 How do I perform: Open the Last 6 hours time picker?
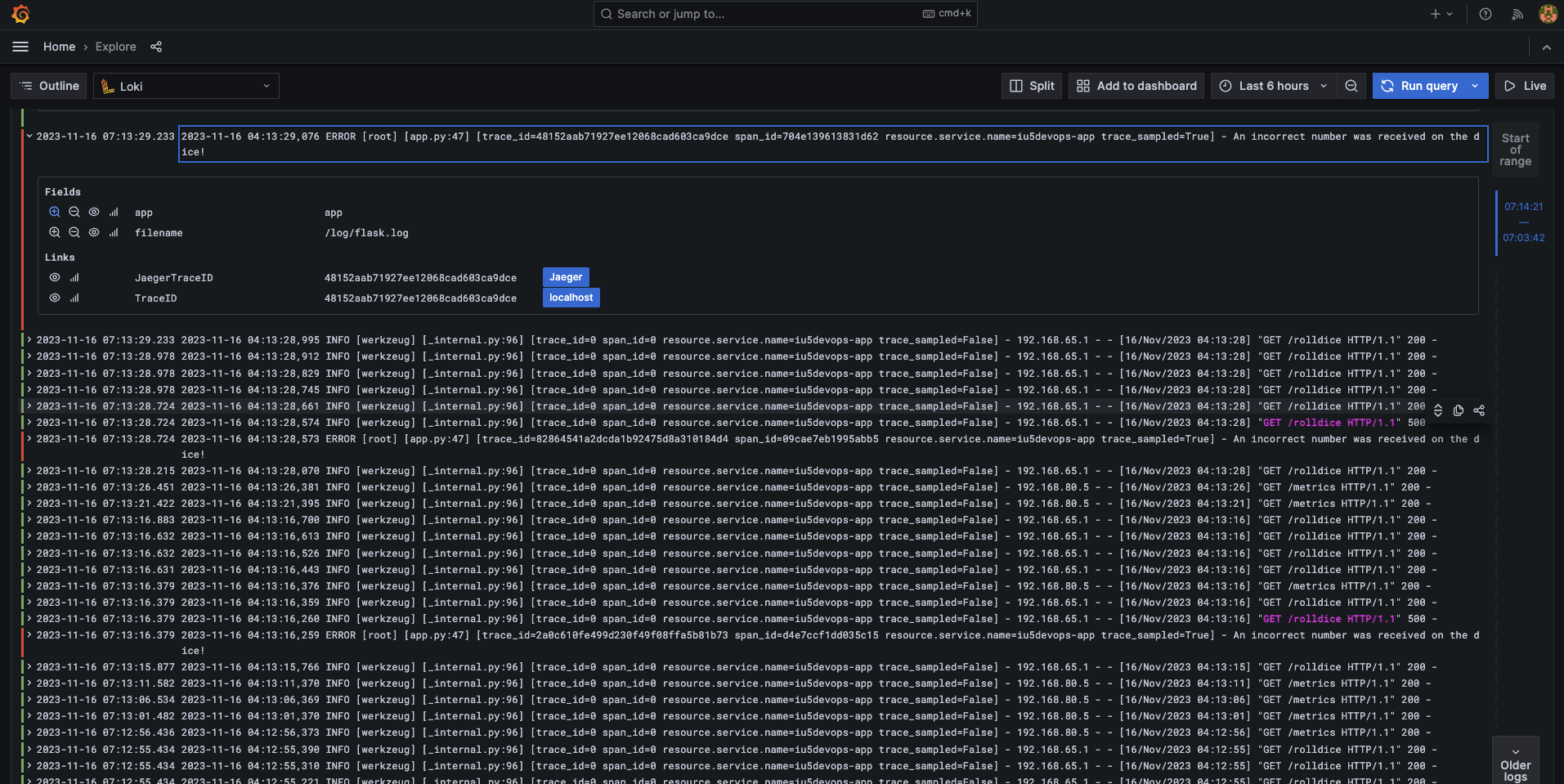(x=1272, y=85)
